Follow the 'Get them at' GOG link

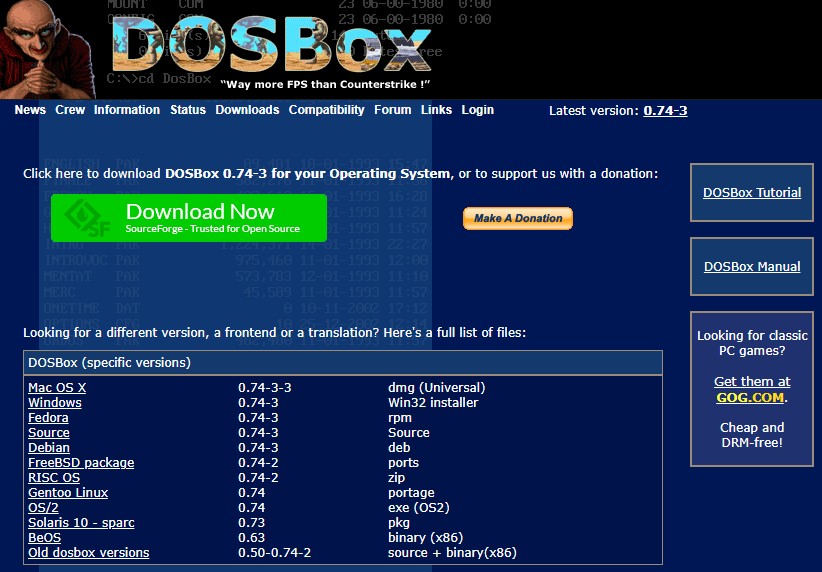pos(752,382)
